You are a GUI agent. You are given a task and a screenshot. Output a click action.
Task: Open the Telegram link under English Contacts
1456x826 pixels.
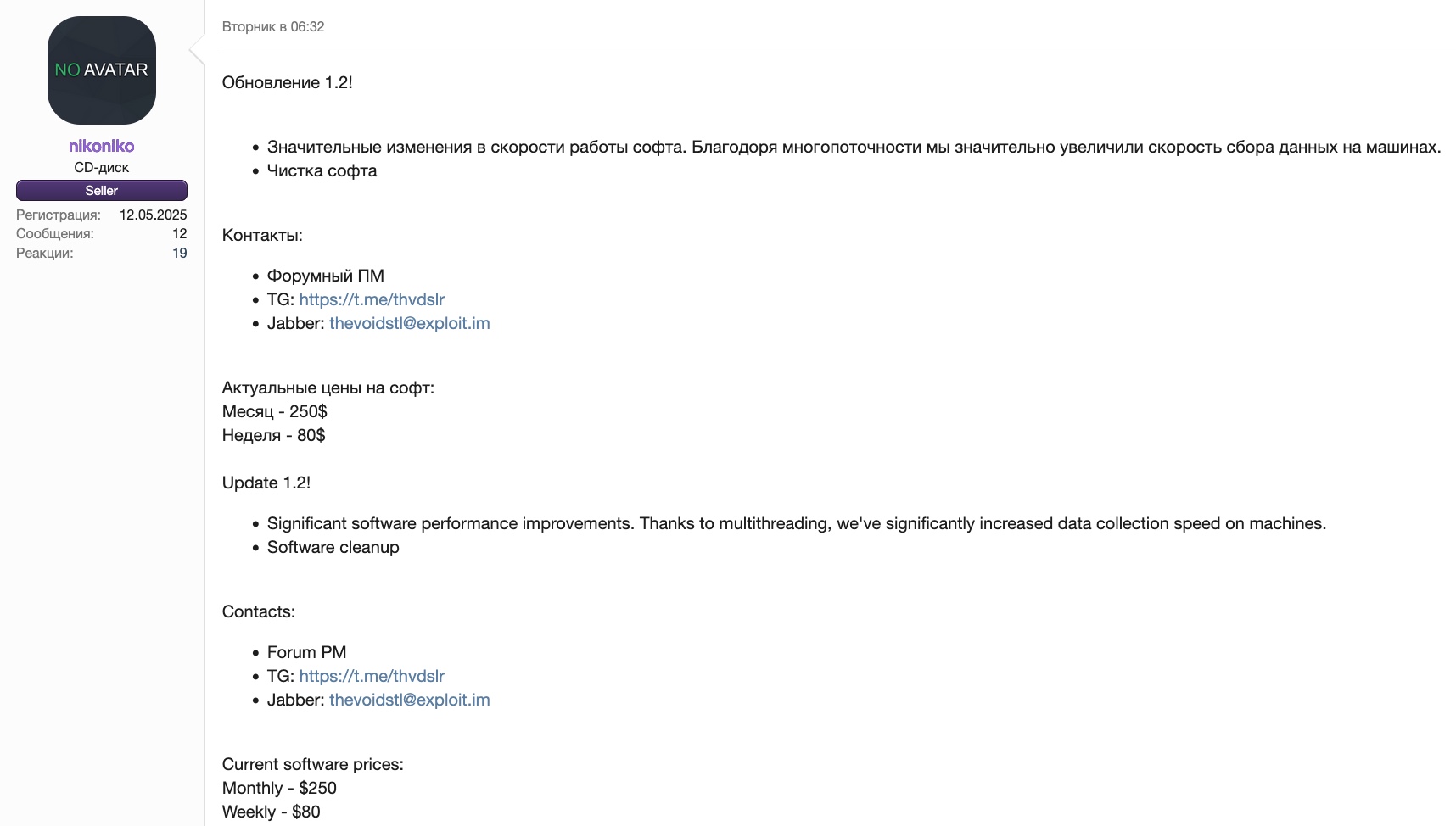pos(372,676)
